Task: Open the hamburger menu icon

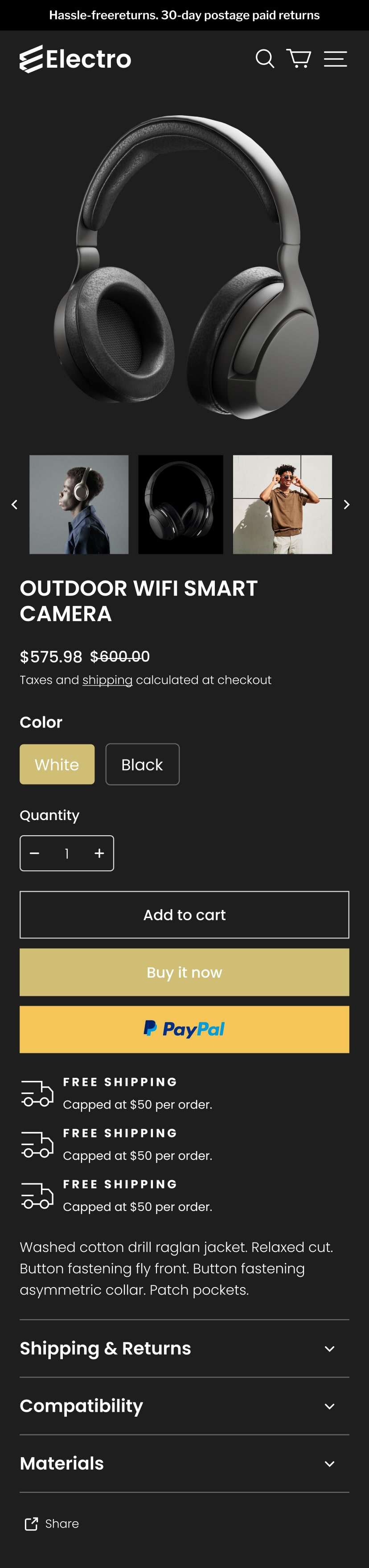Action: click(x=335, y=59)
